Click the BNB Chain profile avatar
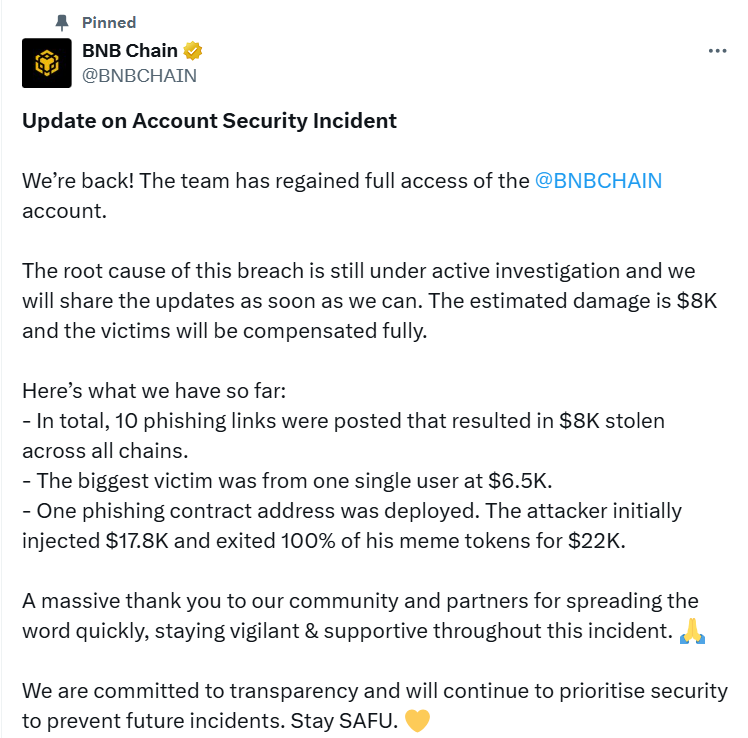 (47, 64)
